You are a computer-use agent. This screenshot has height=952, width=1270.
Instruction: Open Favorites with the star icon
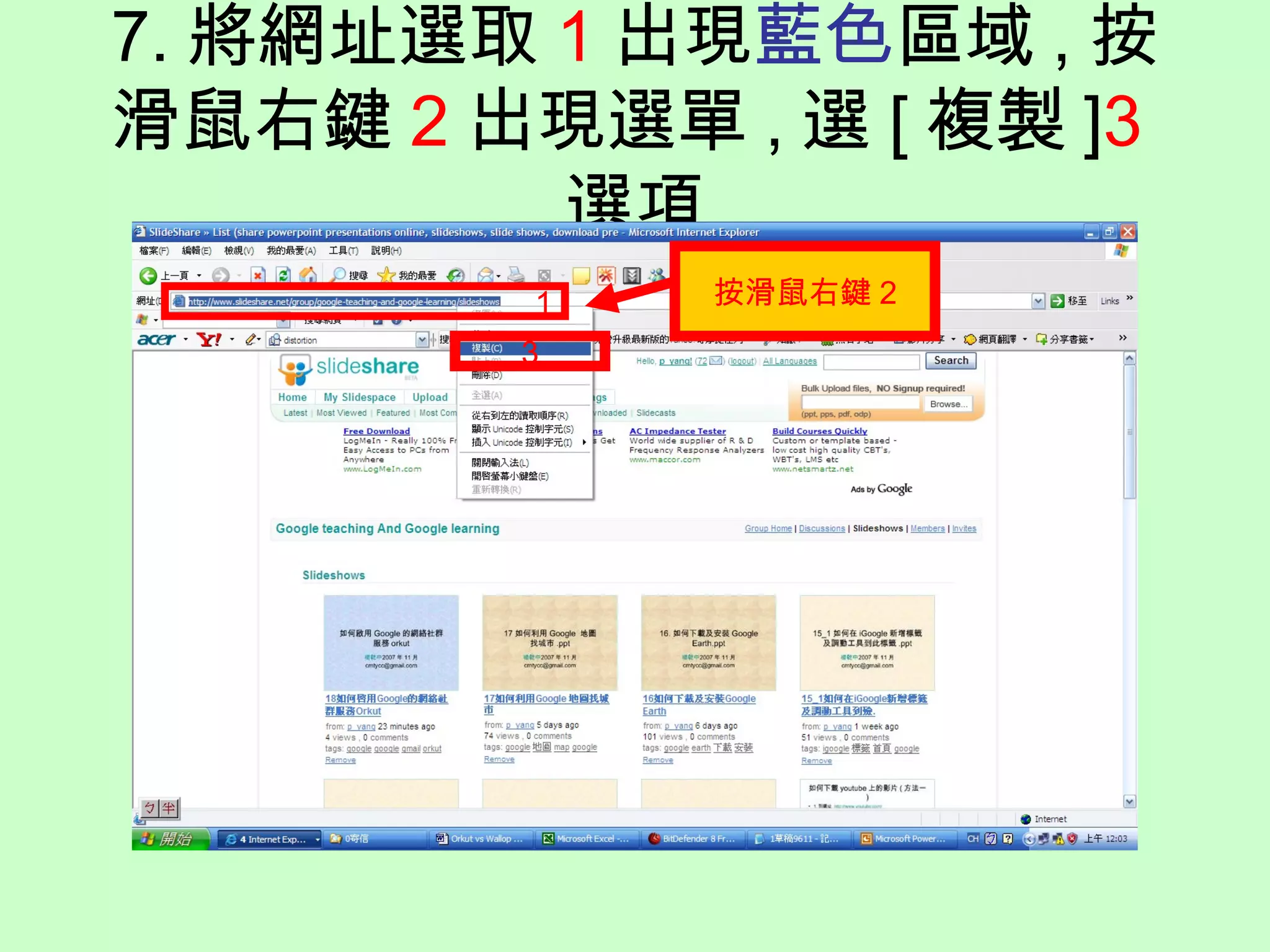386,275
